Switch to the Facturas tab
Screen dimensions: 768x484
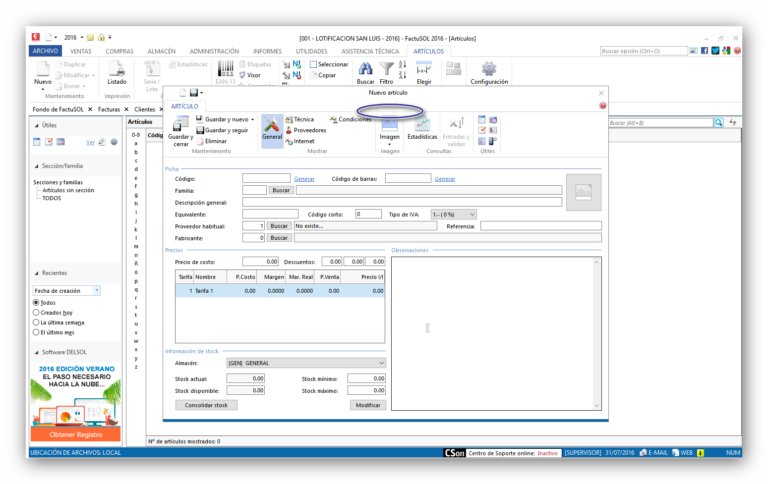coord(109,109)
